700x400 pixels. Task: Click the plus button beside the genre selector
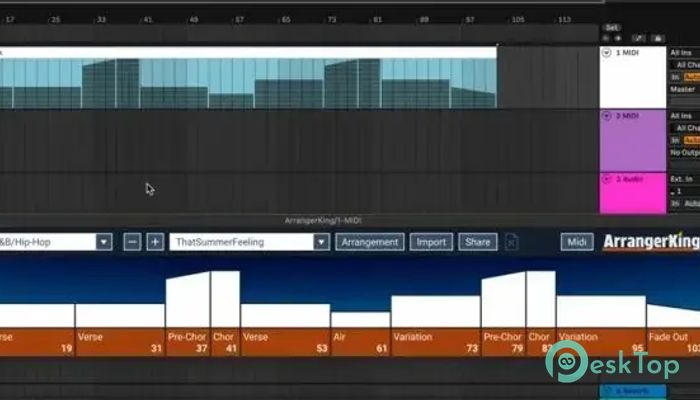(155, 242)
